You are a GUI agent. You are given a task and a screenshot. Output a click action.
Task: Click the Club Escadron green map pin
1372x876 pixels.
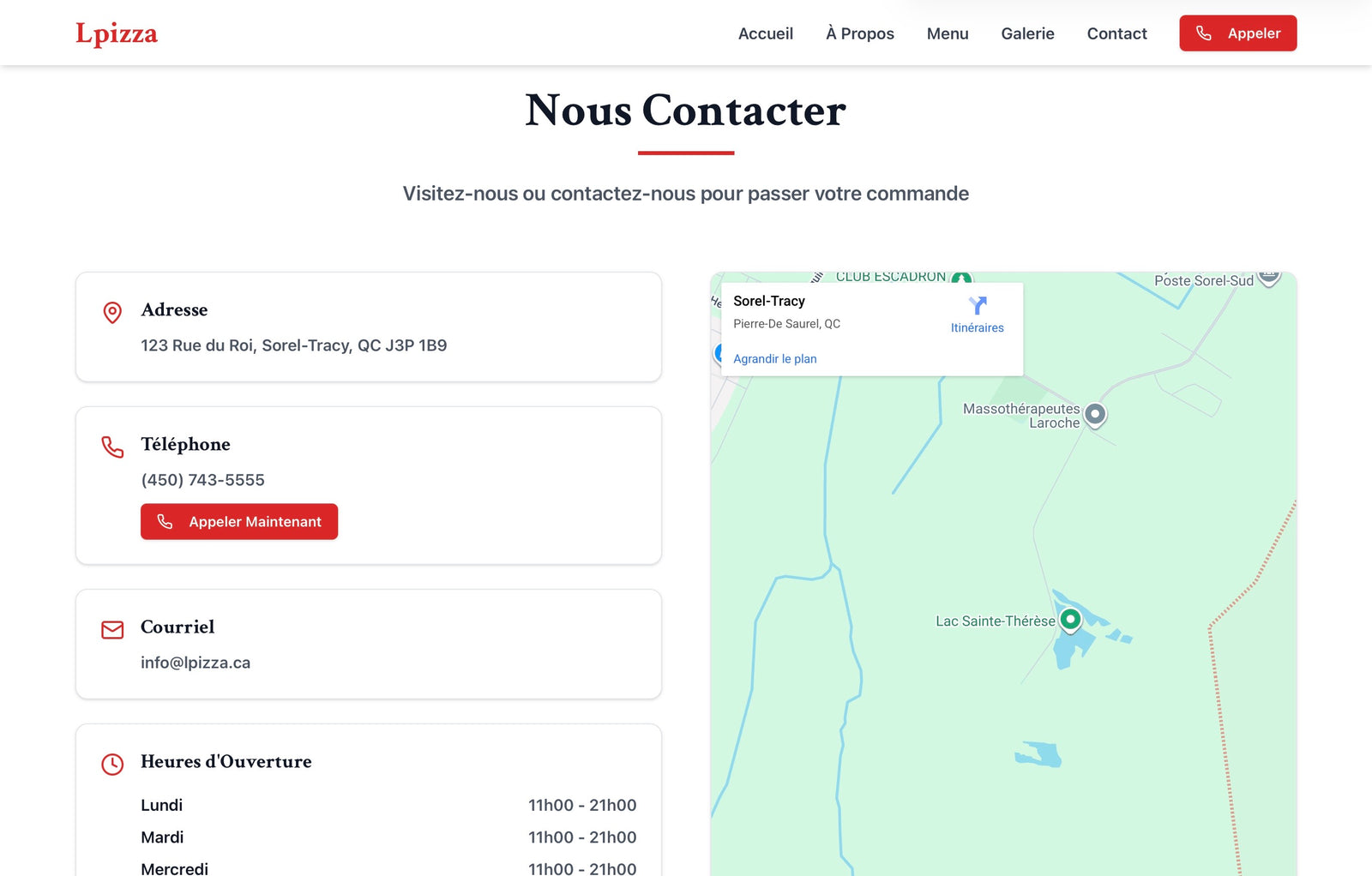pos(961,279)
